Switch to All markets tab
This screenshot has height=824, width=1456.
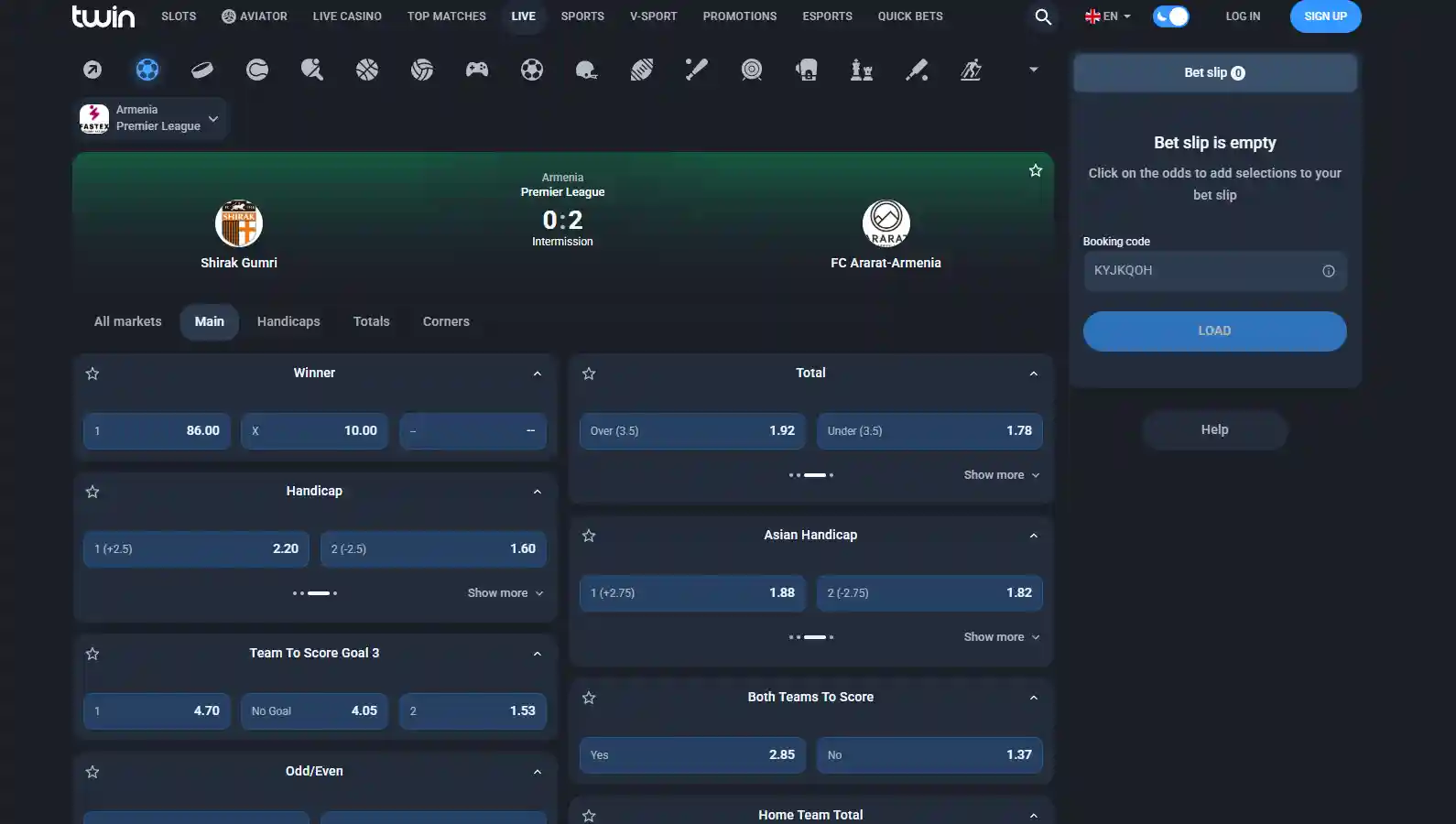[x=128, y=321]
